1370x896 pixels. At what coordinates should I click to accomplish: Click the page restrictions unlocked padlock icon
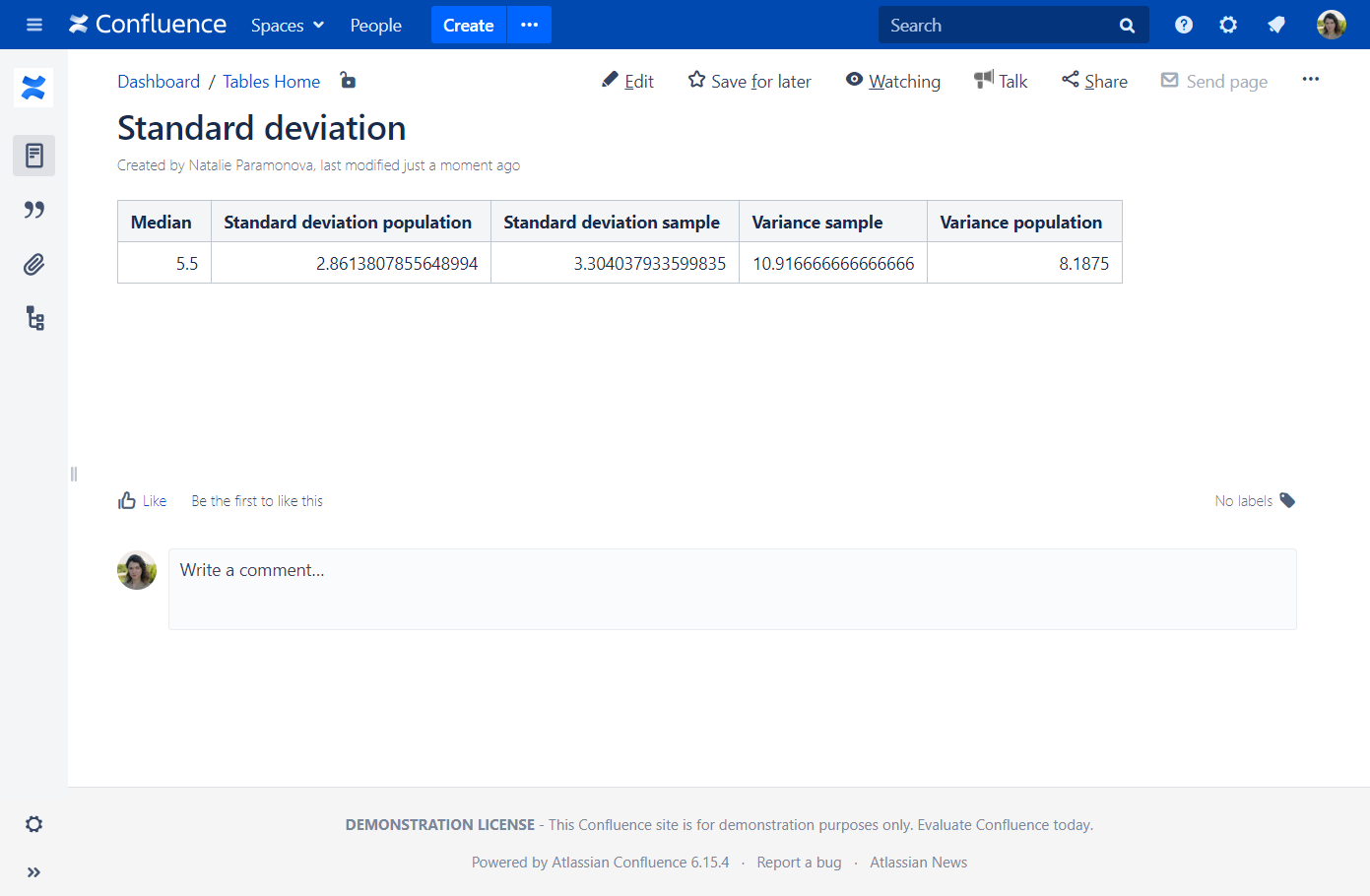tap(348, 81)
